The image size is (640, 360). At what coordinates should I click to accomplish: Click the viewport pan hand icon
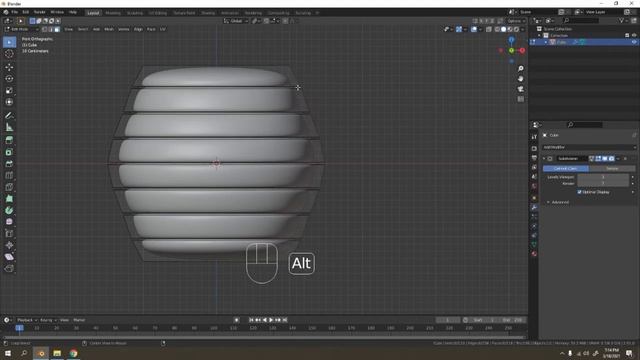click(520, 79)
